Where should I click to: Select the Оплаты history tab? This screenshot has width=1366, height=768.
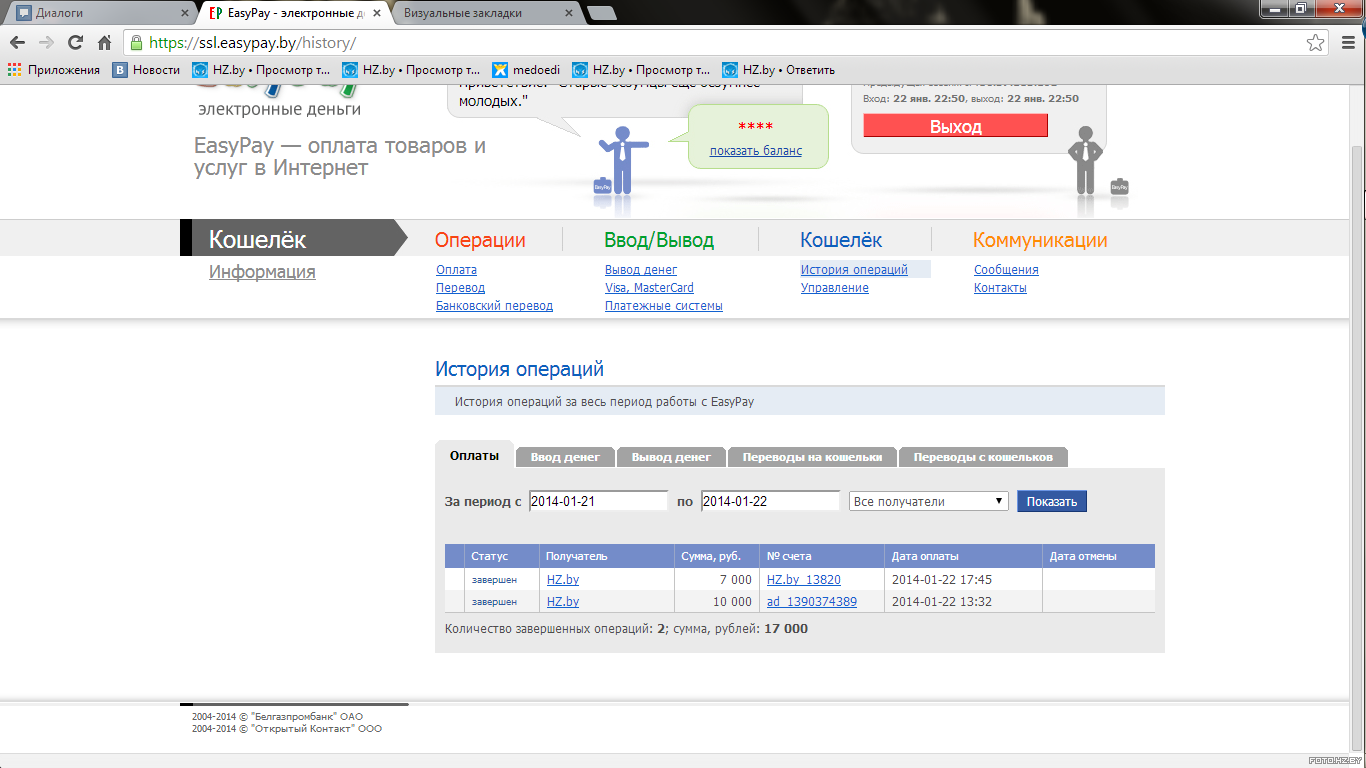(474, 455)
